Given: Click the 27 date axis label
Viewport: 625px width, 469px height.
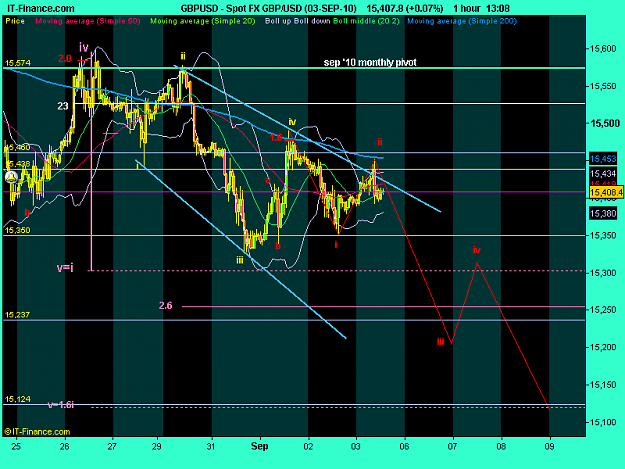Looking at the screenshot, I should (x=112, y=447).
